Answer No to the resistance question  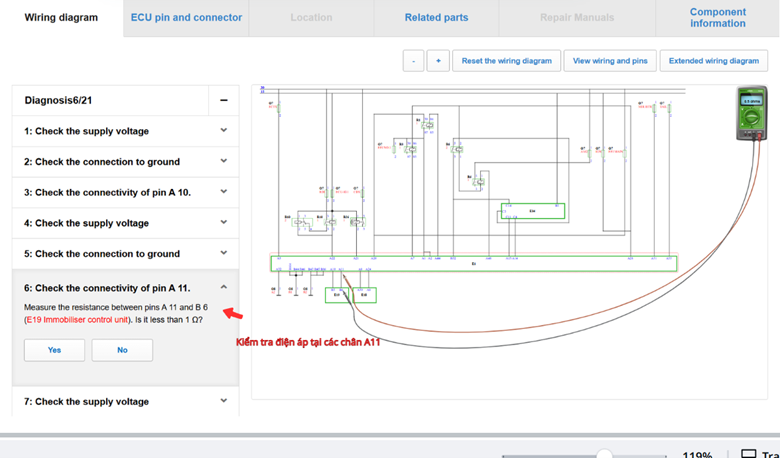[122, 350]
